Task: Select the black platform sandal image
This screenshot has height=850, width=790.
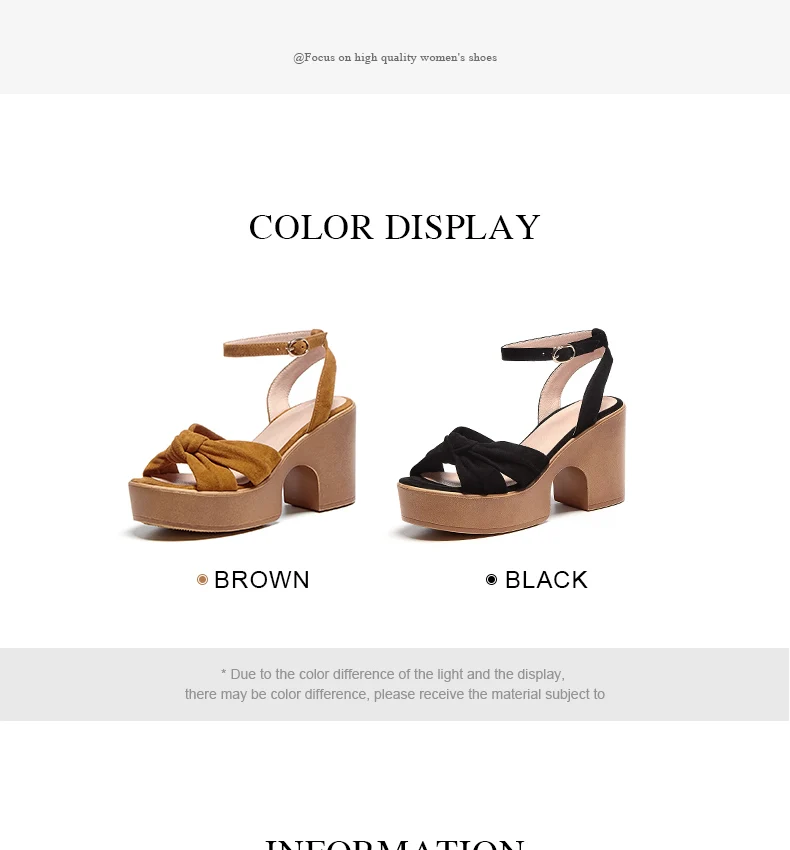Action: point(511,433)
